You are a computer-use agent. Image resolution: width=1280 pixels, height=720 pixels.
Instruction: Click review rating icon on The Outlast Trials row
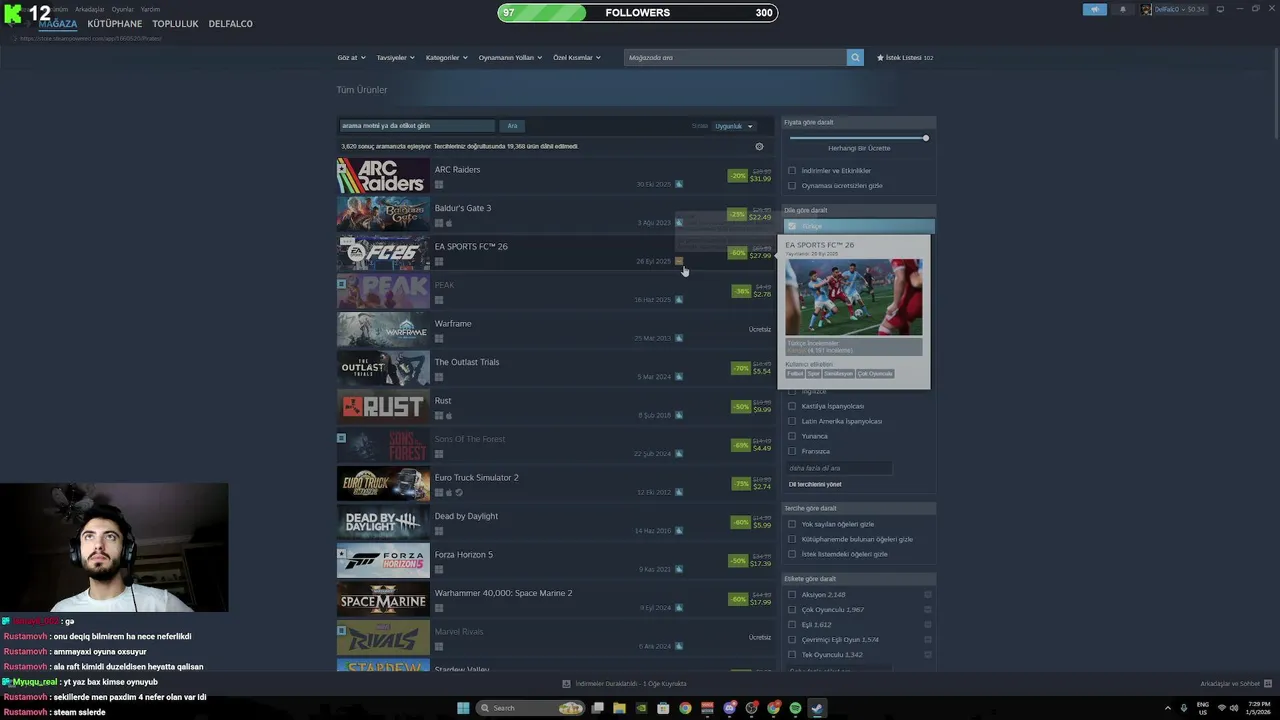679,377
